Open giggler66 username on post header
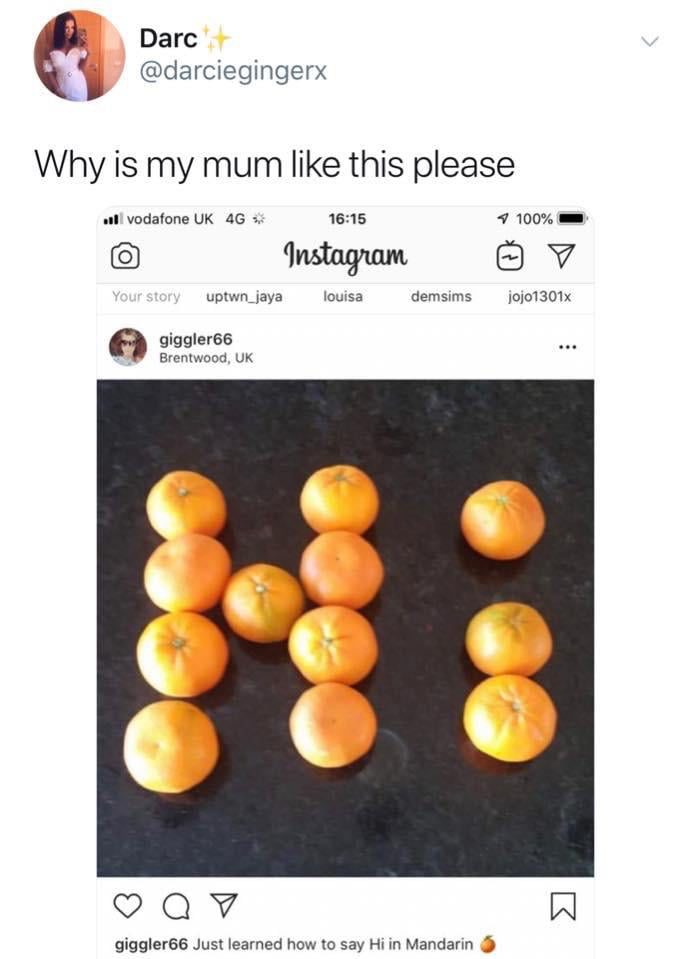The image size is (691, 959). [x=196, y=339]
